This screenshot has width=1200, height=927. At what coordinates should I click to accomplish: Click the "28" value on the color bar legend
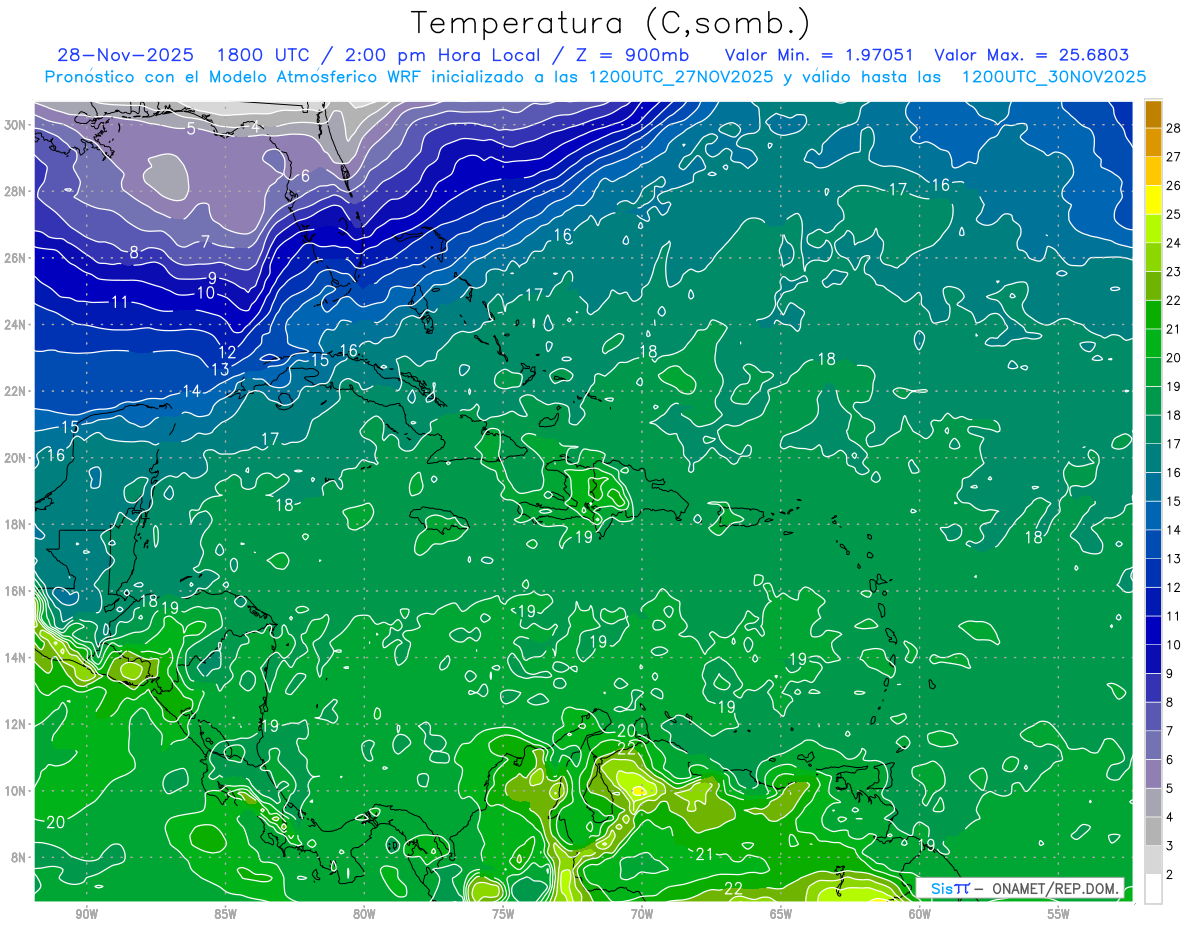1174,127
